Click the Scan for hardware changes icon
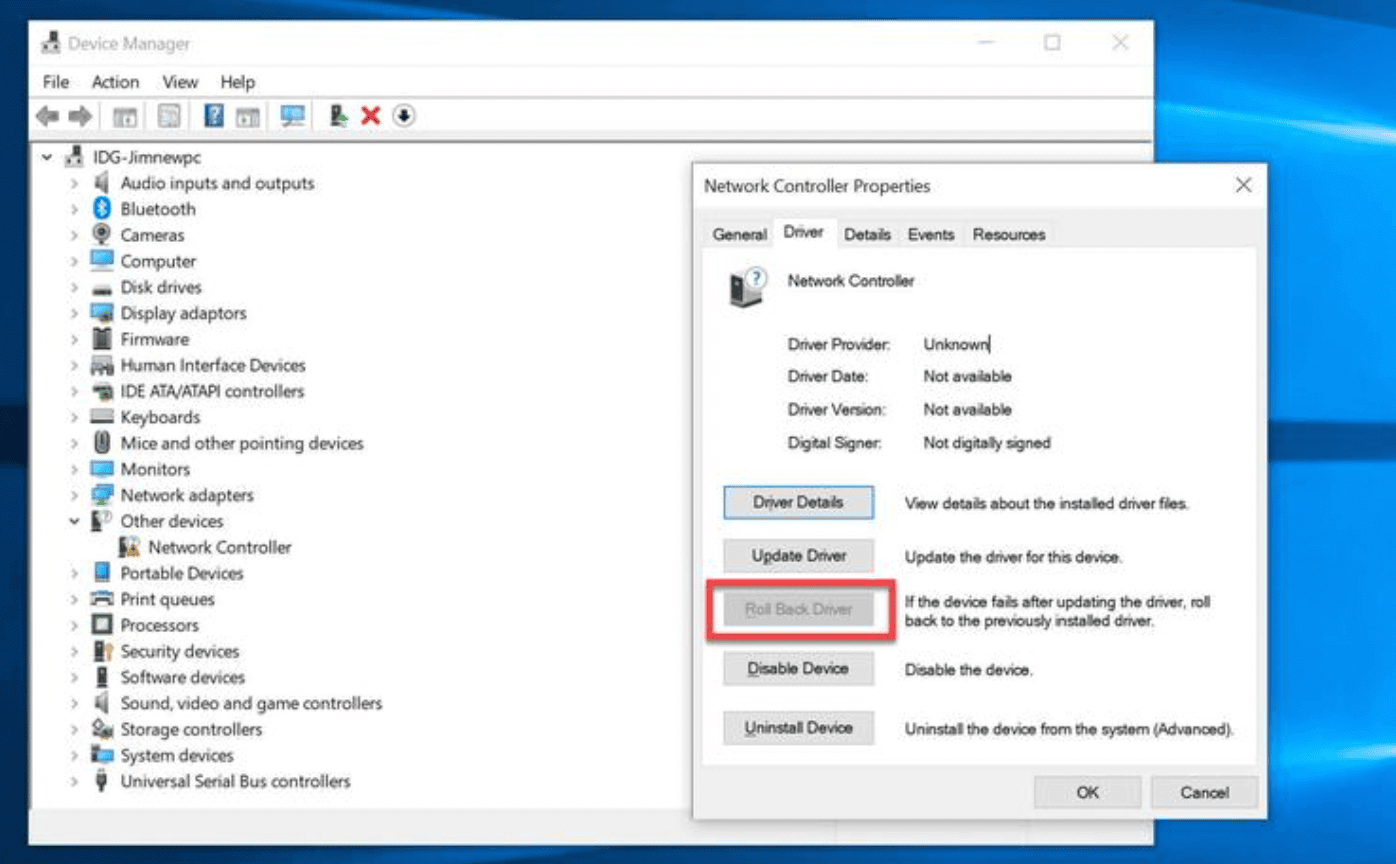This screenshot has width=1396, height=864. click(x=293, y=115)
